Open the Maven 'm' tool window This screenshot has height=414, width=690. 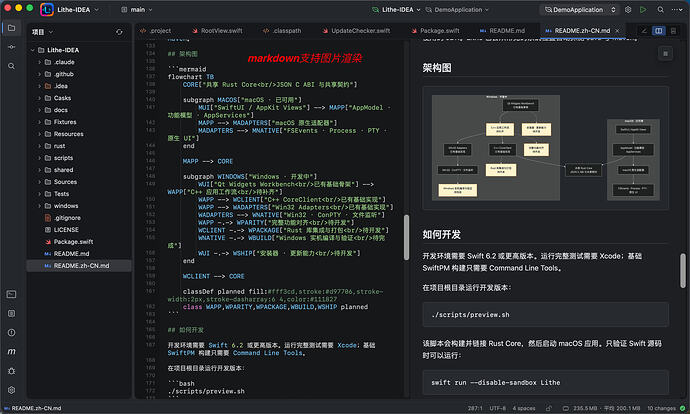point(11,352)
